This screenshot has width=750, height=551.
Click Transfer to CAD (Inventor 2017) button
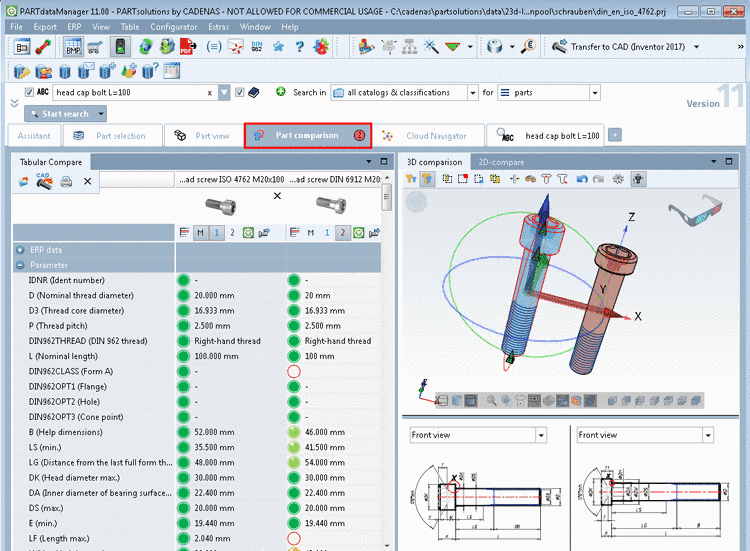point(618,46)
